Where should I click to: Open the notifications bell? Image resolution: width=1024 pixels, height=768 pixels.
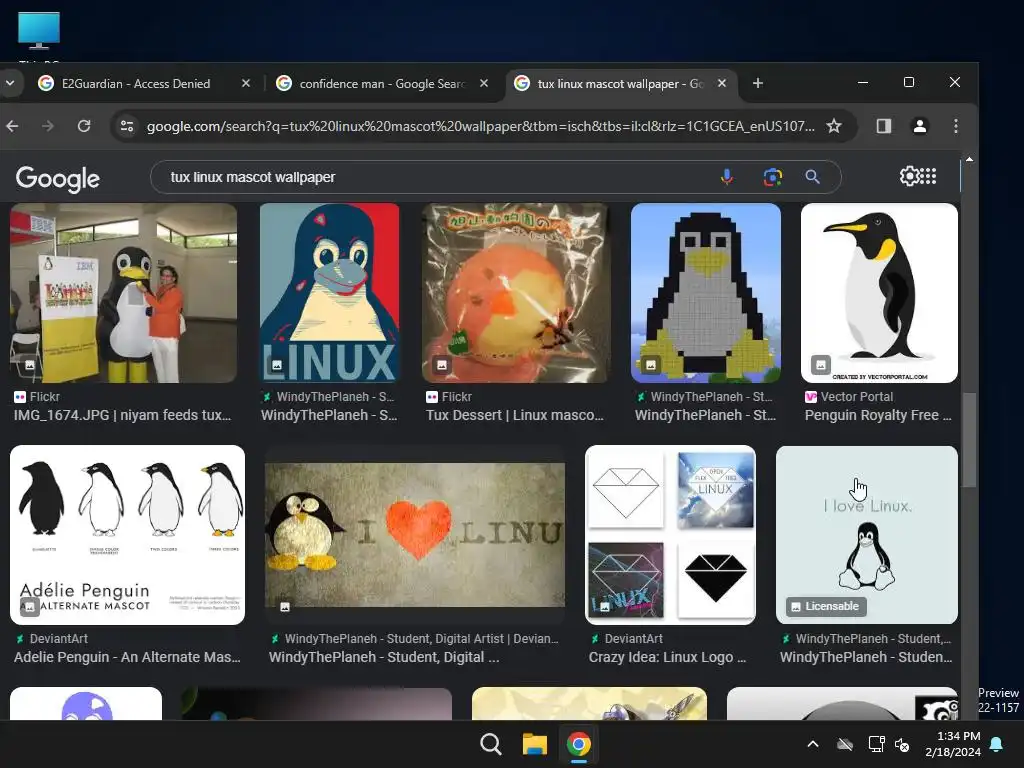coord(996,744)
